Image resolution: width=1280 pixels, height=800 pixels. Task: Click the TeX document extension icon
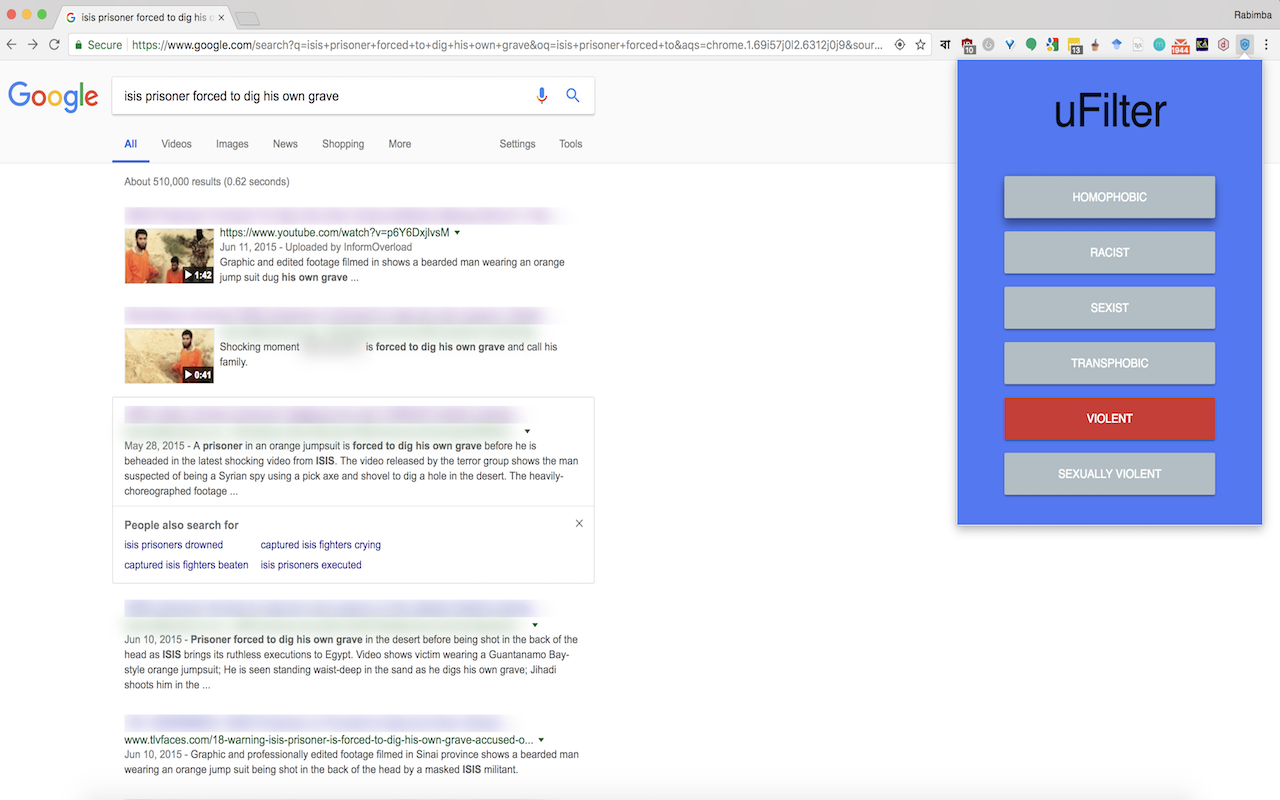point(1138,45)
